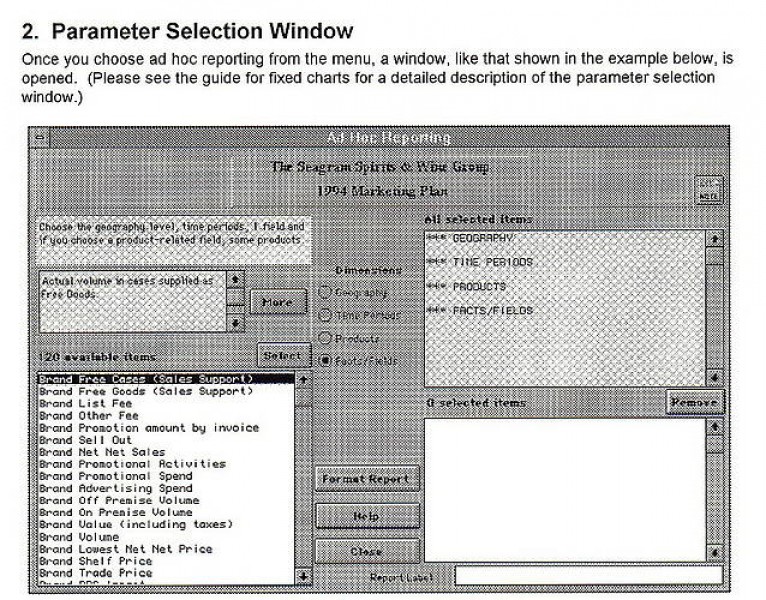Expand the GEOGRAPHY entry in selected items
The image size is (766, 600).
tap(470, 239)
